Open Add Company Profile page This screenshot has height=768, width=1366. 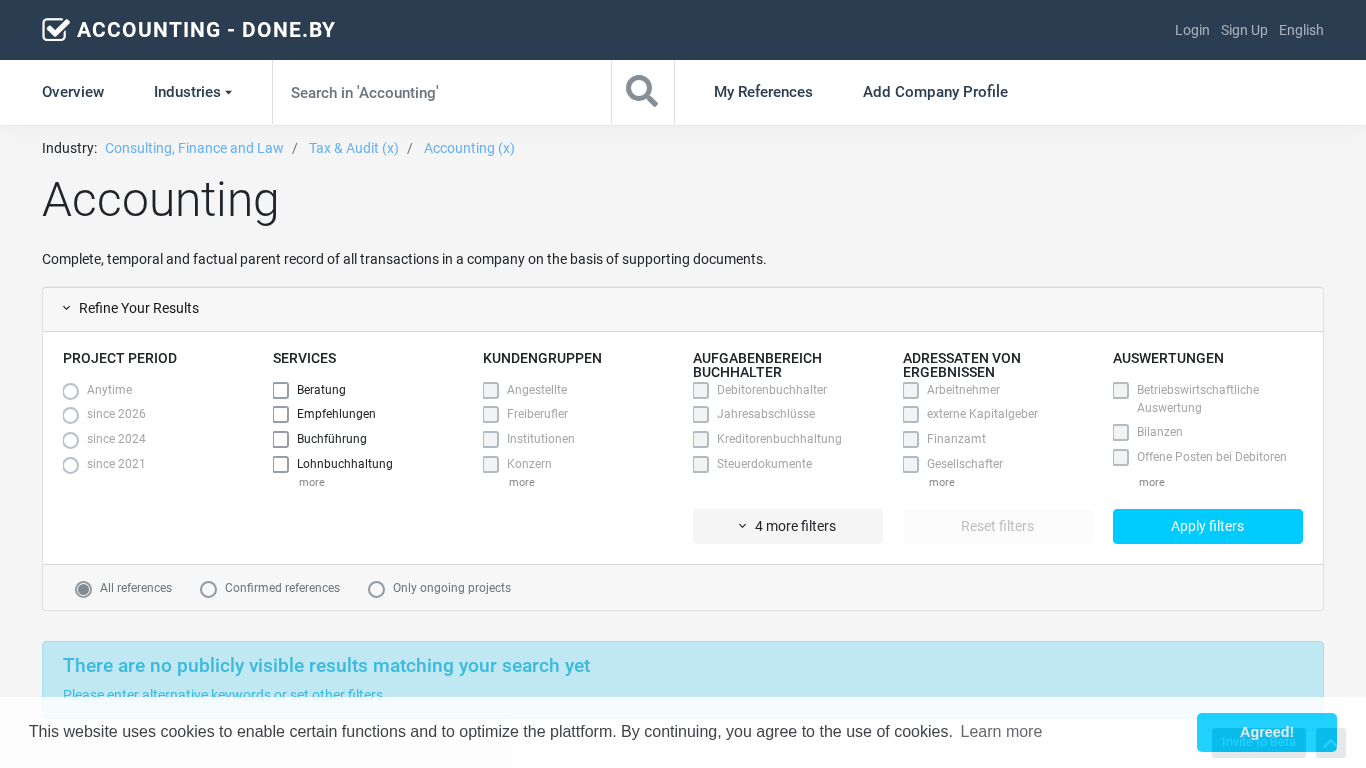tap(935, 92)
